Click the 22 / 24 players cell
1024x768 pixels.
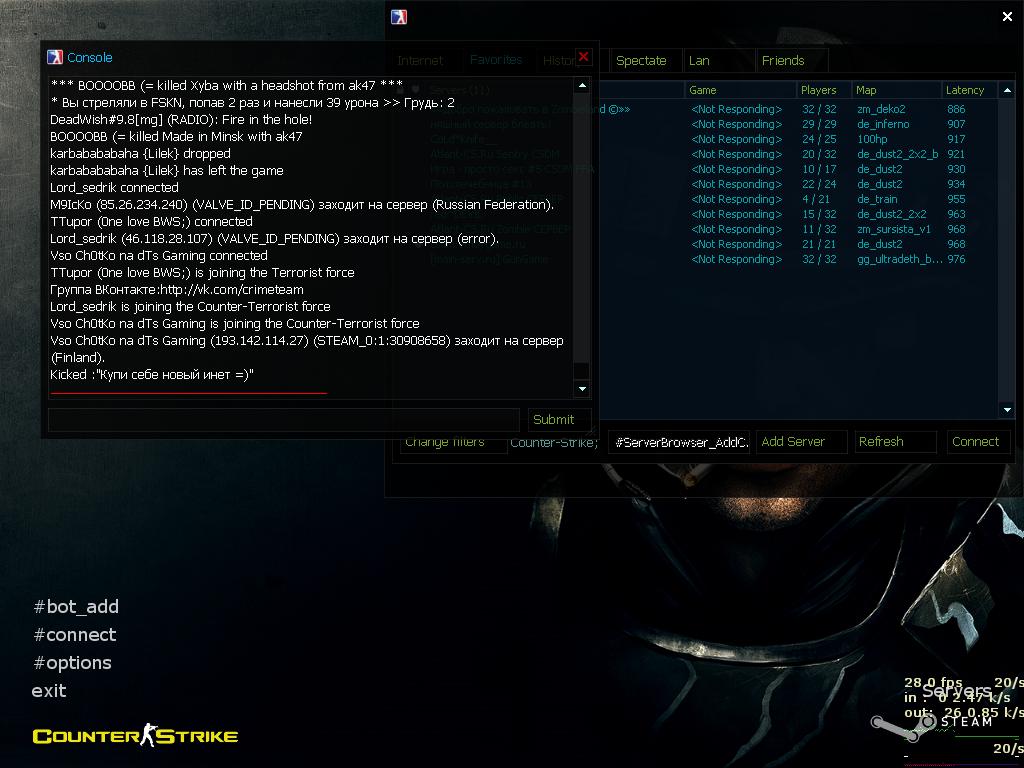pyautogui.click(x=819, y=184)
